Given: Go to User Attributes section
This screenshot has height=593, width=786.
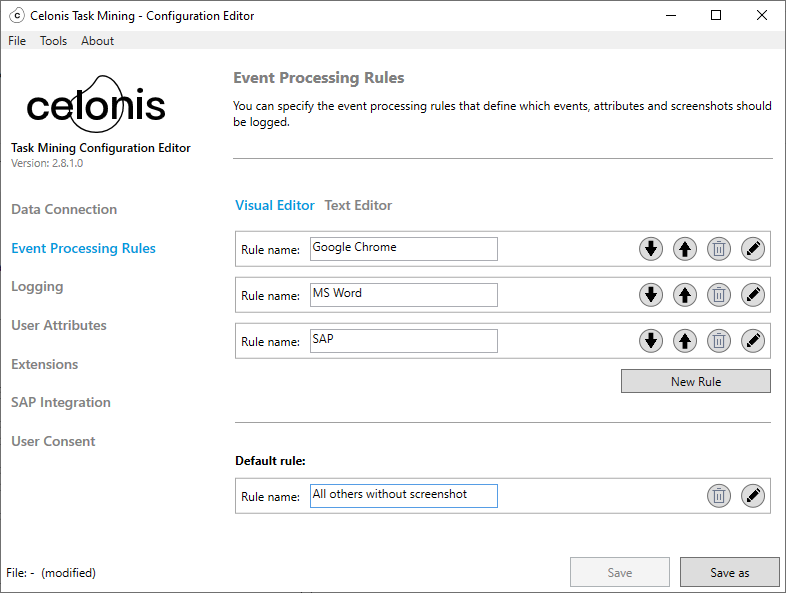Looking at the screenshot, I should click(x=59, y=325).
